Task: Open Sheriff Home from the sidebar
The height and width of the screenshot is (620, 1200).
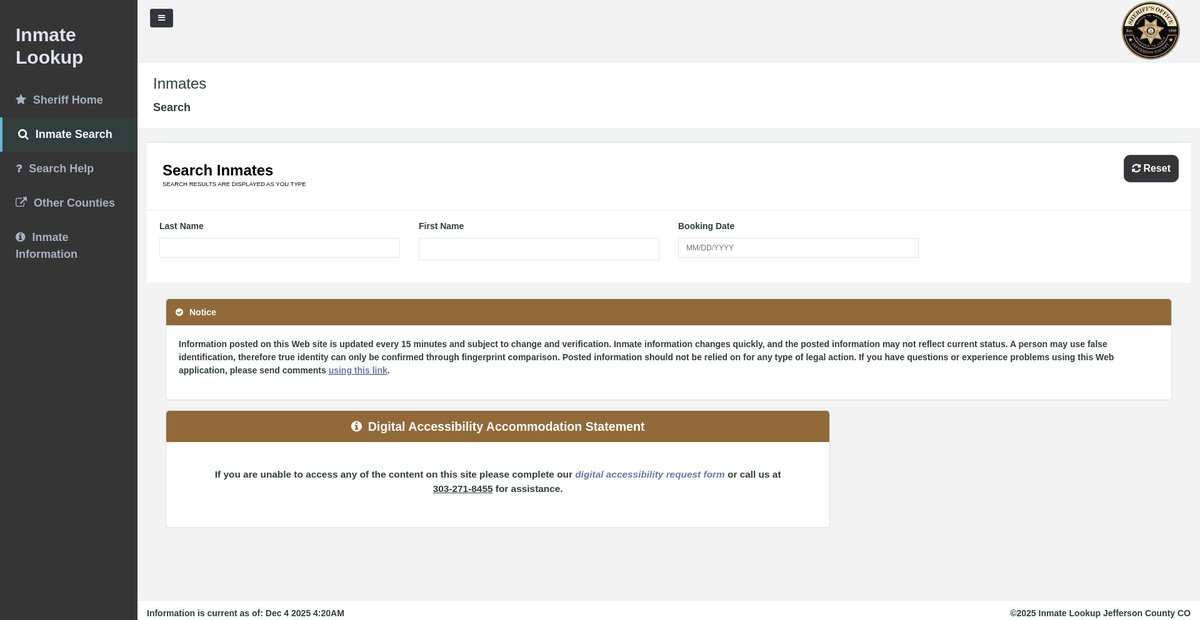Action: [67, 100]
